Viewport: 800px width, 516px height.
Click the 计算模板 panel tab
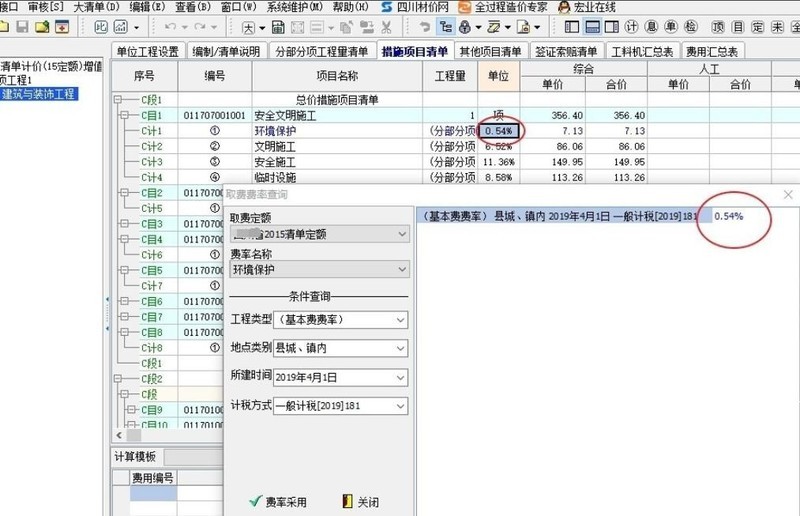[135, 456]
